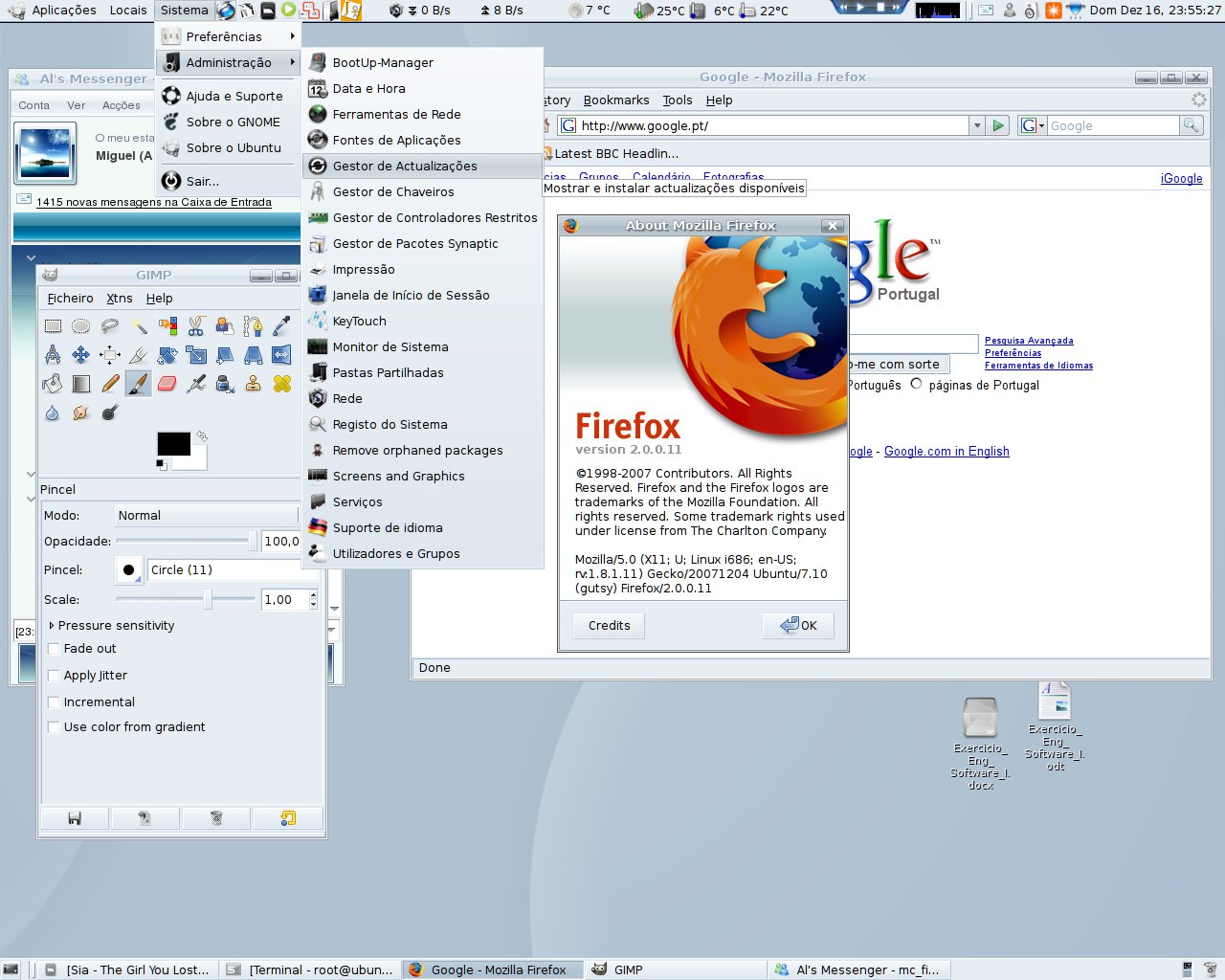Select the Rectangle Select tool in GIMP
This screenshot has height=980, width=1225.
53,326
